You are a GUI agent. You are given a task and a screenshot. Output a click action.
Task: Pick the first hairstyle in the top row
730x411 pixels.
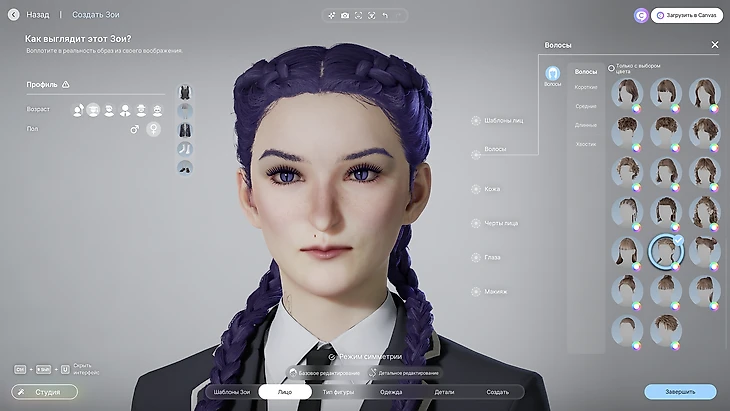click(x=627, y=93)
